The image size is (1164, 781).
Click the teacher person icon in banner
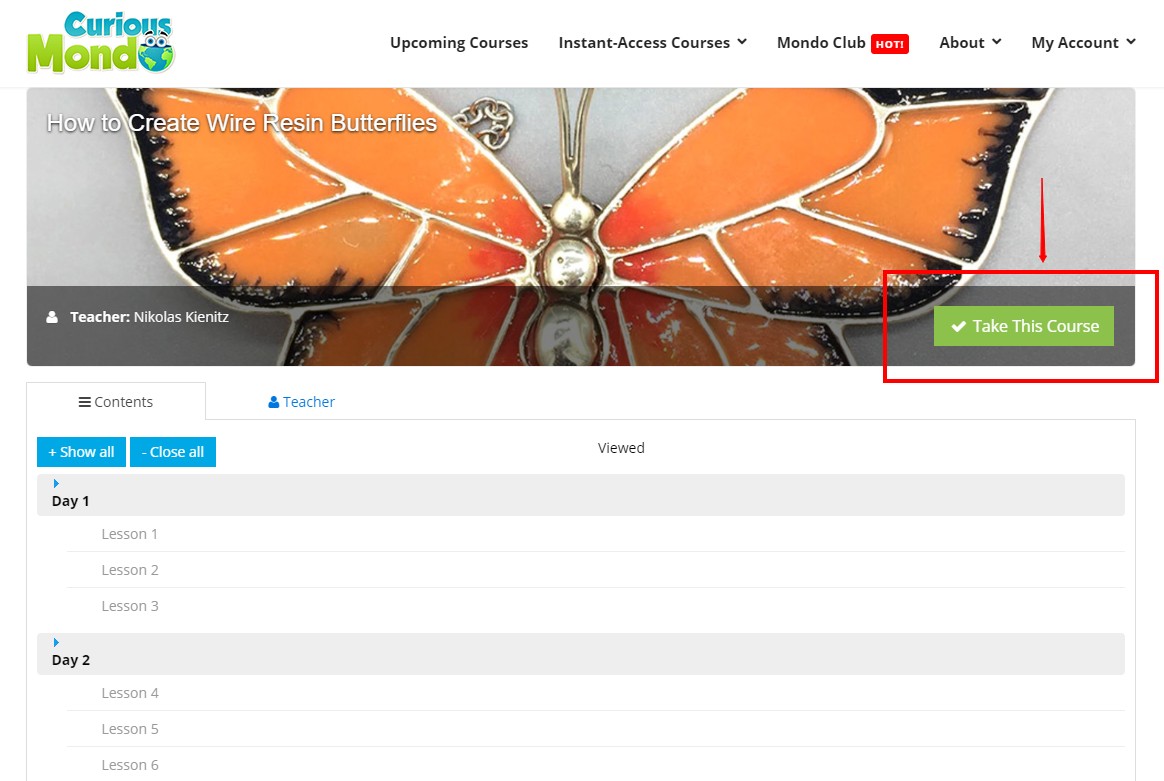[52, 317]
